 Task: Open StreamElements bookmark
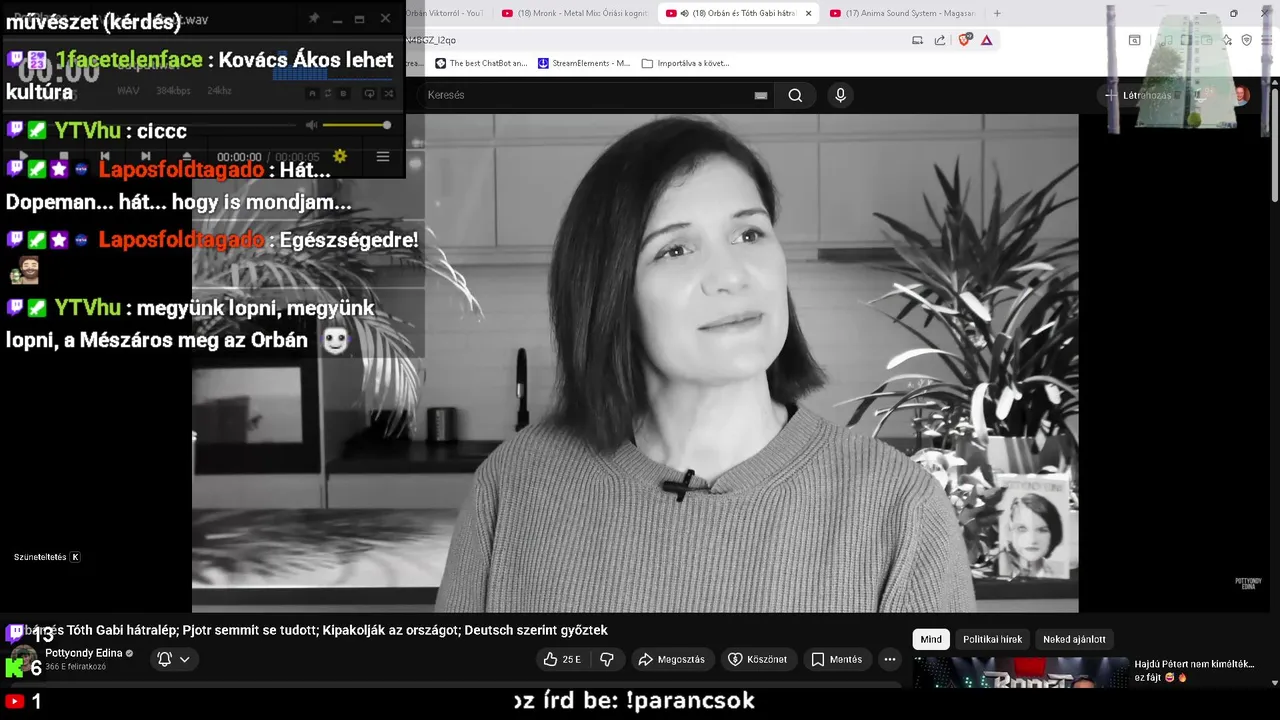pyautogui.click(x=584, y=63)
